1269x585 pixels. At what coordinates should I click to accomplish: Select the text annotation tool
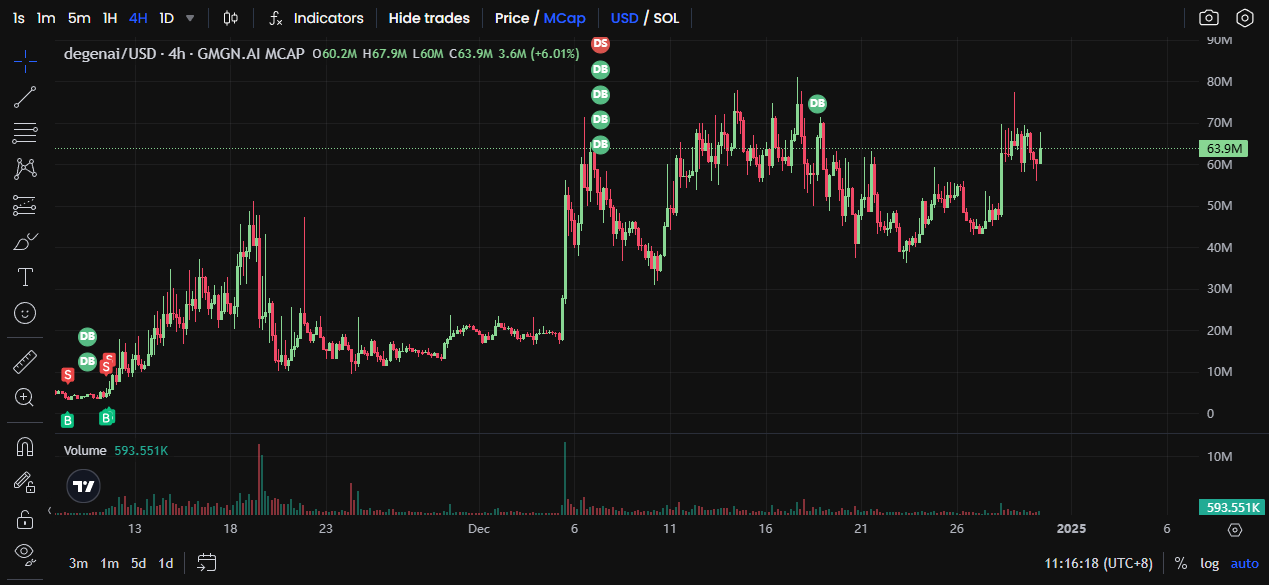25,277
